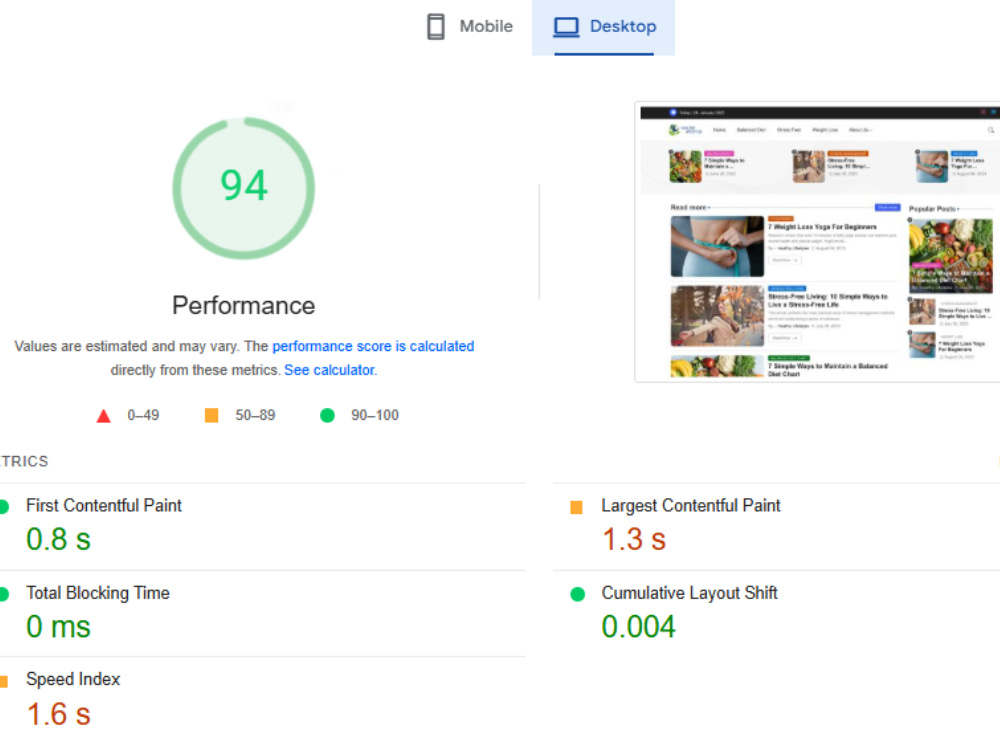Screen dimensions: 1000x750
Task: Open the website screenshot thumbnail
Action: 817,242
